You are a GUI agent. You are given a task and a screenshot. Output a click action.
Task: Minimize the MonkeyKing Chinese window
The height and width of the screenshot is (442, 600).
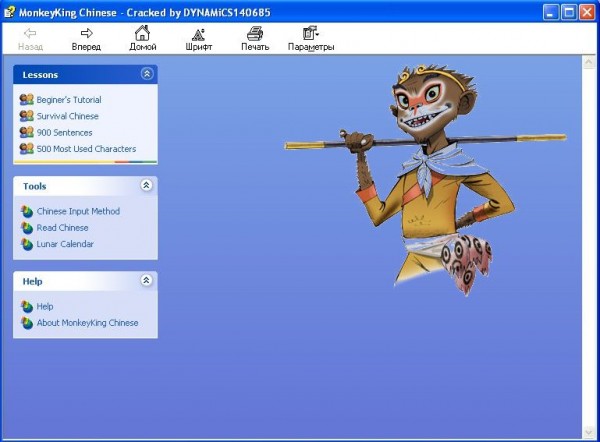click(550, 13)
